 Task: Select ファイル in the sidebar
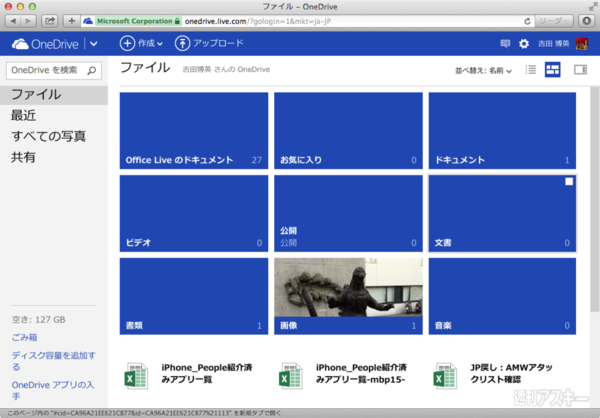click(x=54, y=95)
